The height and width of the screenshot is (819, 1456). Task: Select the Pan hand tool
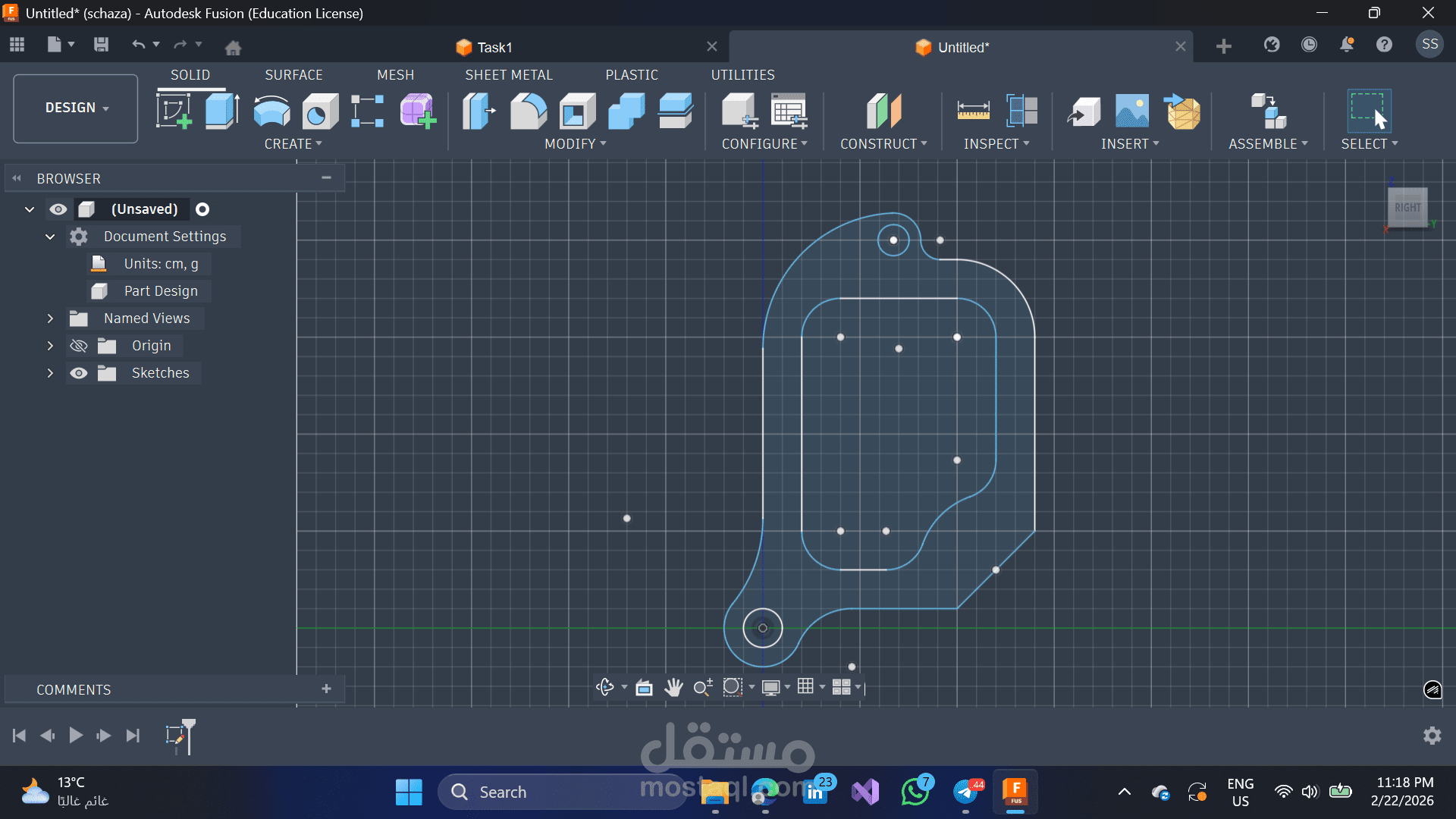coord(673,687)
